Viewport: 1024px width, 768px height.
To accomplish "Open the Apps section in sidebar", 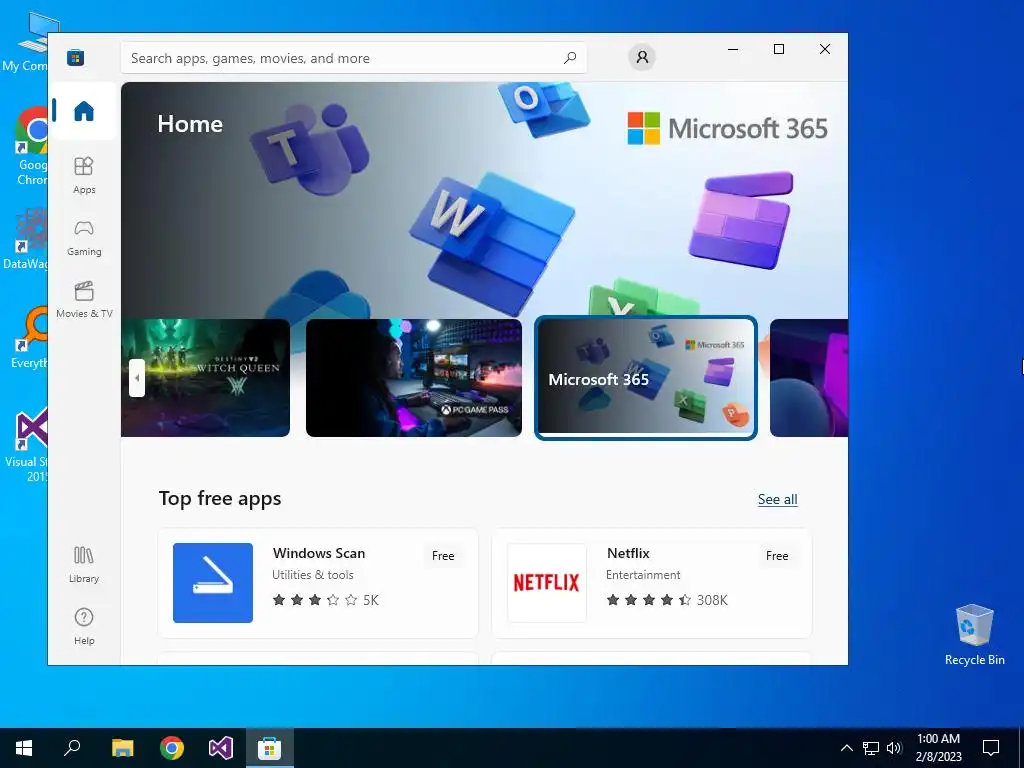I will click(x=84, y=176).
